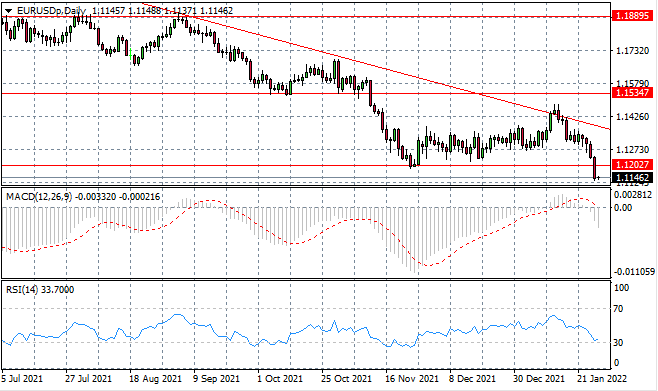
Task: Select the MACD(12,26,9) indicator label
Action: 39,196
